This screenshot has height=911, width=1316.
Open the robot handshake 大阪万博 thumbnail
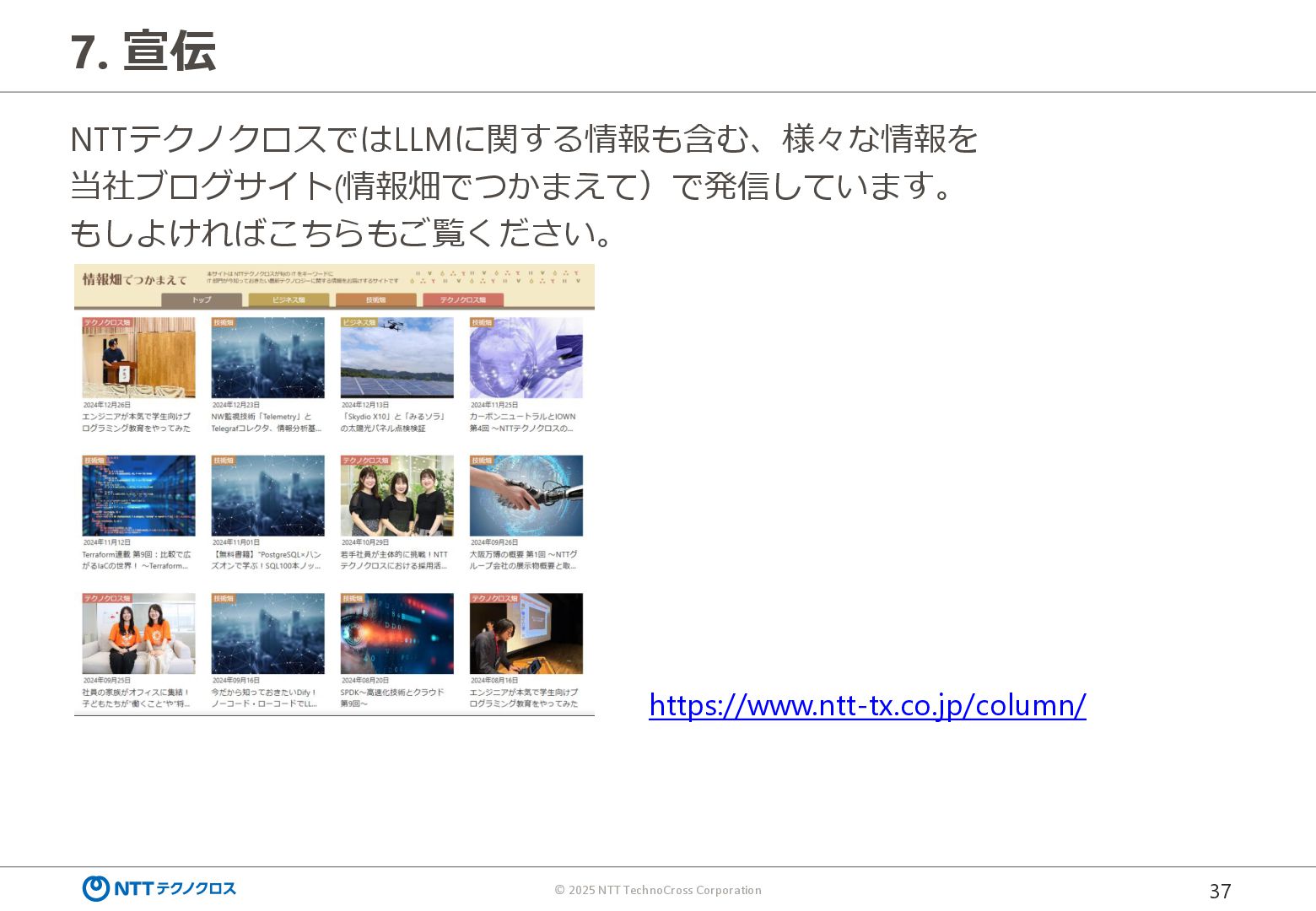click(x=526, y=496)
